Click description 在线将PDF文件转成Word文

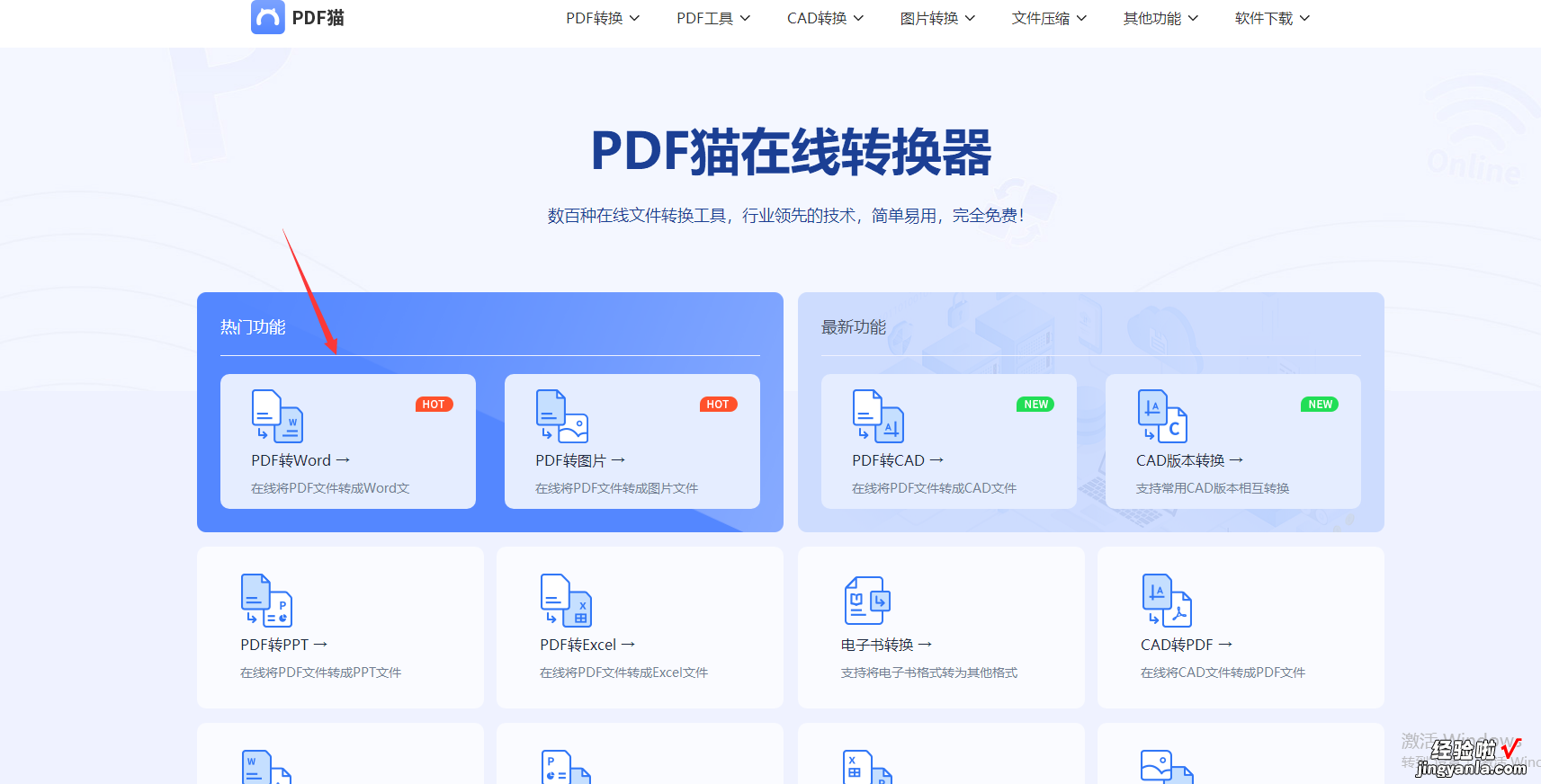click(330, 488)
